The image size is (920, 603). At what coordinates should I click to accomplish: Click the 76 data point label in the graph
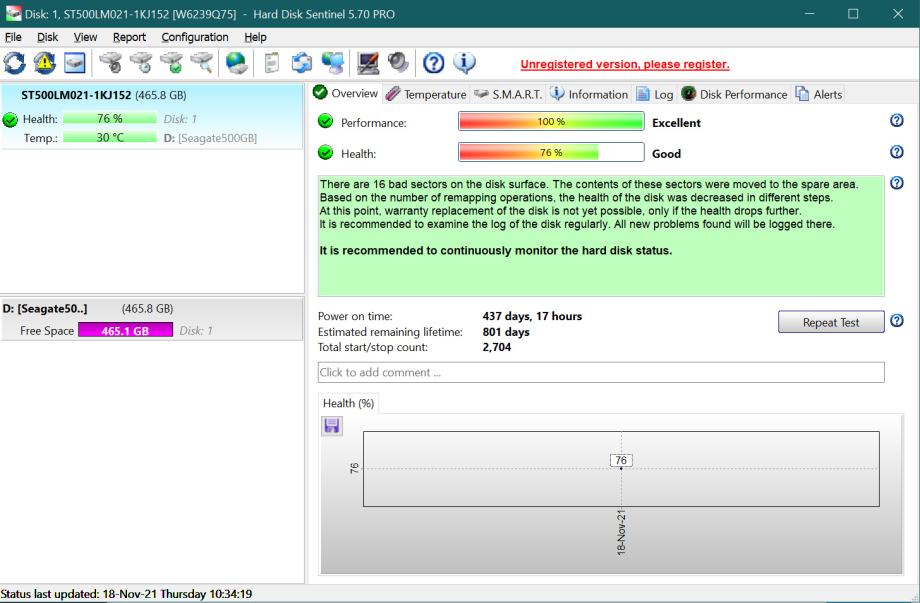pyautogui.click(x=621, y=460)
